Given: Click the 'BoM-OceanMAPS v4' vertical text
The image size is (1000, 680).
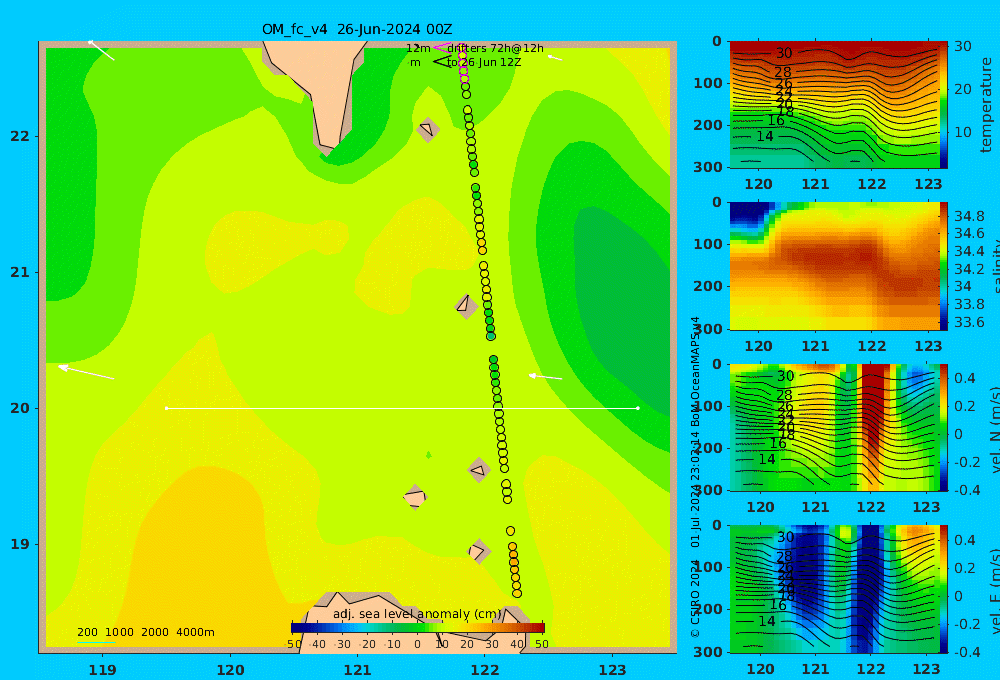Looking at the screenshot, I should coord(695,371).
